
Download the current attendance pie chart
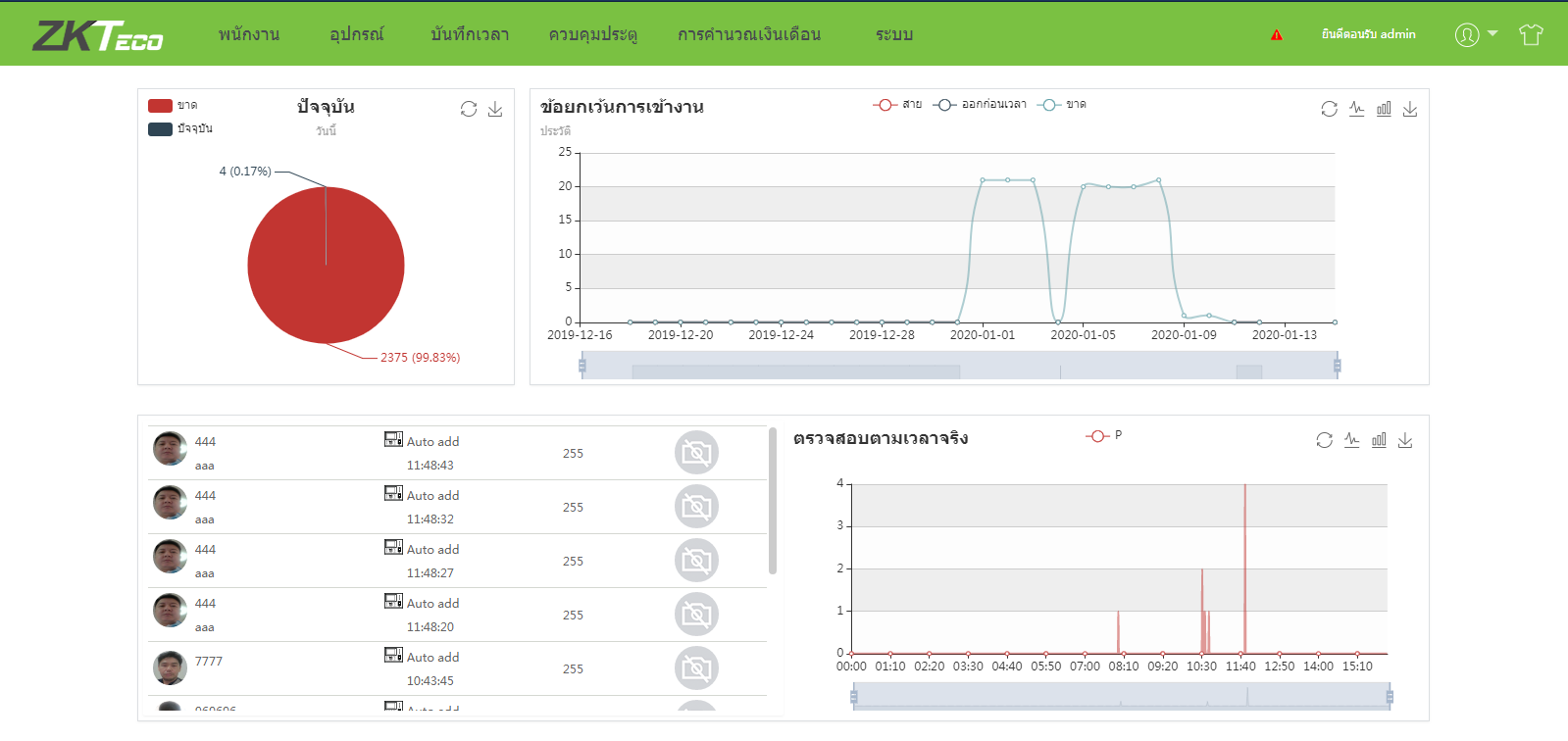(495, 109)
